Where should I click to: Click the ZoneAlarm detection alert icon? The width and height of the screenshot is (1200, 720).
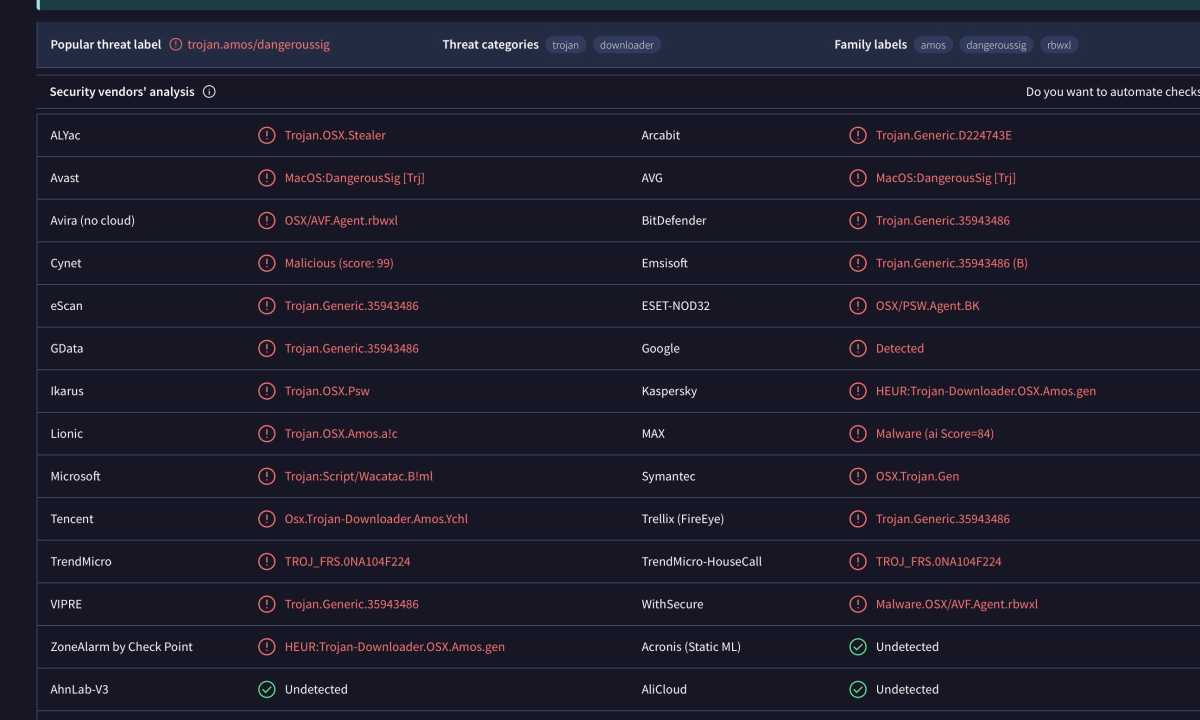266,647
